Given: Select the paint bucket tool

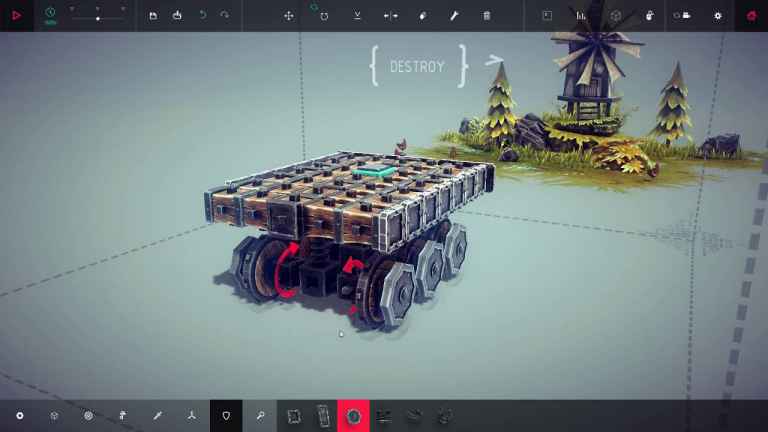Looking at the screenshot, I should [x=422, y=16].
